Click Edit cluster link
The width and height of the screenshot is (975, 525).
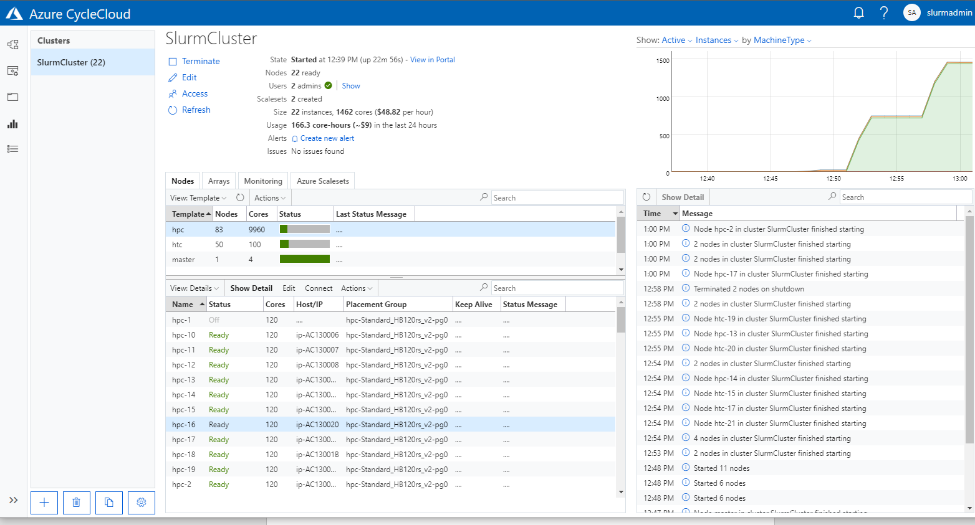click(x=189, y=77)
